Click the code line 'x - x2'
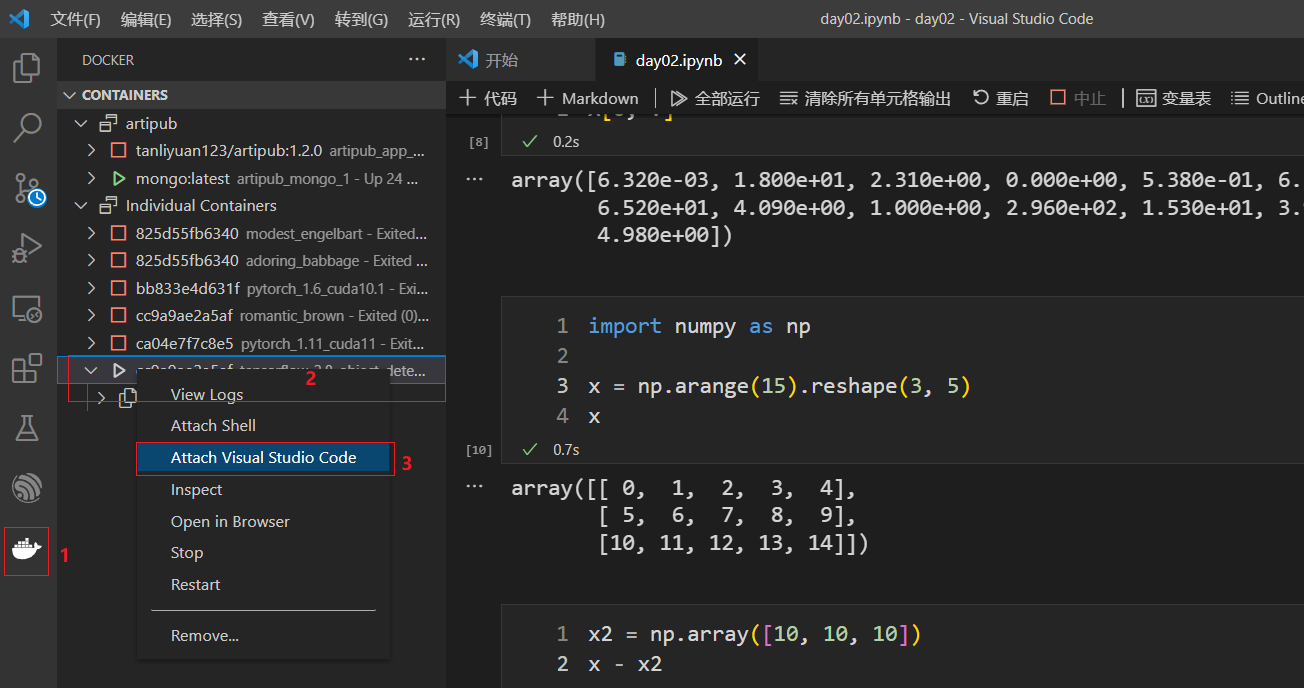Viewport: 1304px width, 688px height. click(x=625, y=664)
